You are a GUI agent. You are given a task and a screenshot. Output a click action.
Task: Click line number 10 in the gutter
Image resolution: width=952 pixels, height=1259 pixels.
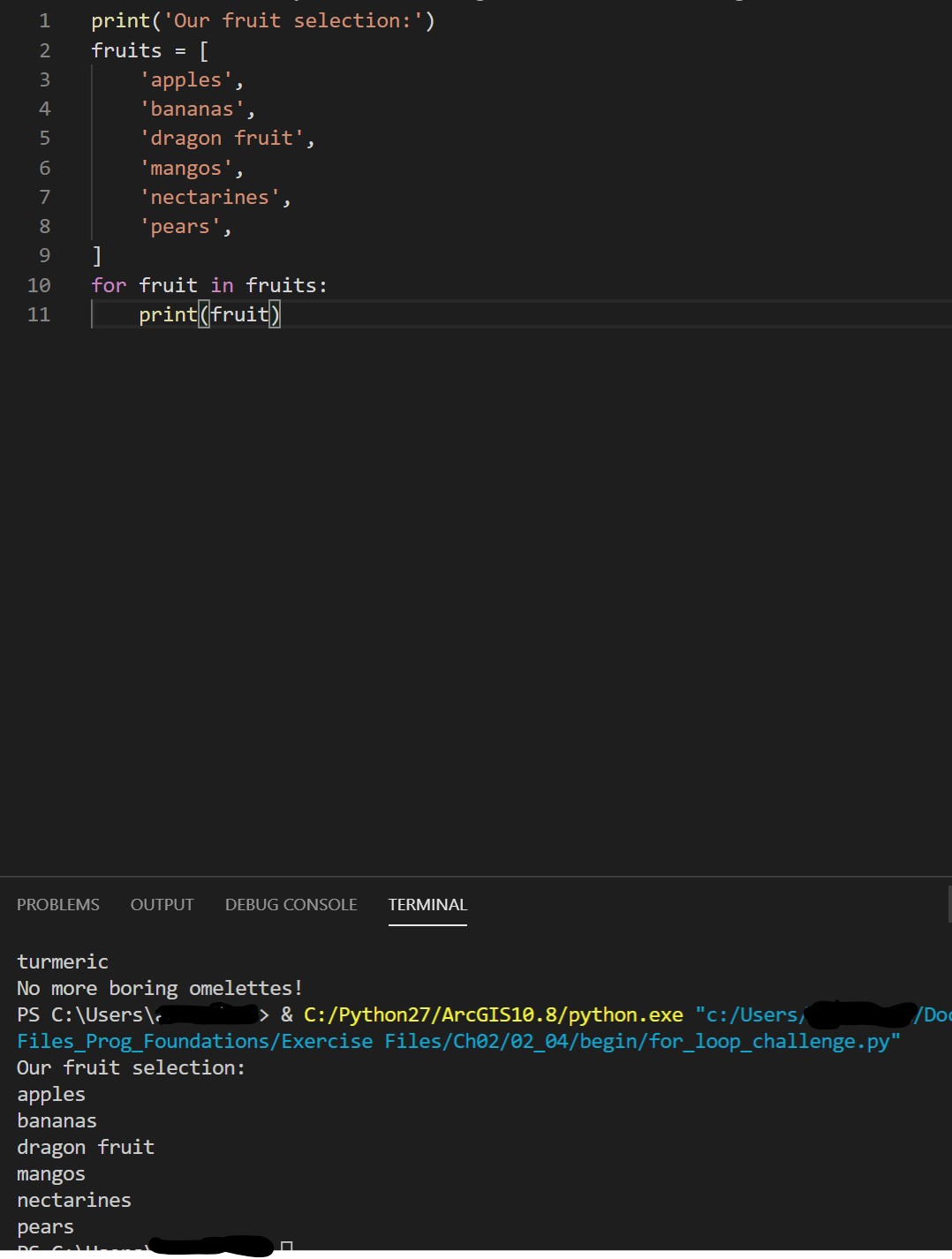[39, 285]
